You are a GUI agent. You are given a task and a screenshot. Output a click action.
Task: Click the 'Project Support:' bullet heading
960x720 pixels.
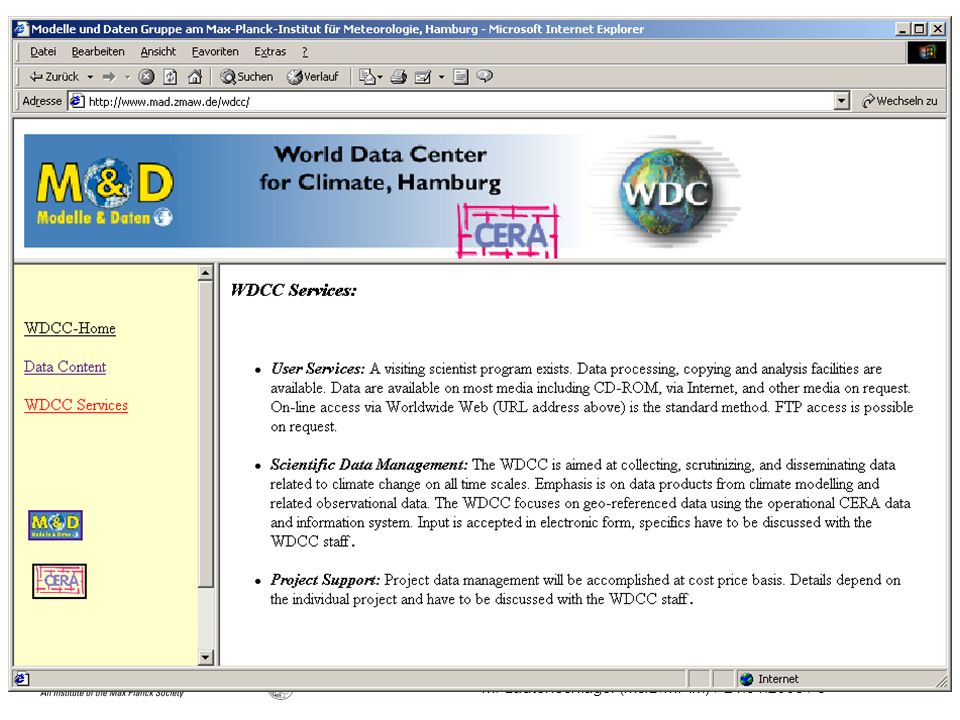[x=325, y=580]
